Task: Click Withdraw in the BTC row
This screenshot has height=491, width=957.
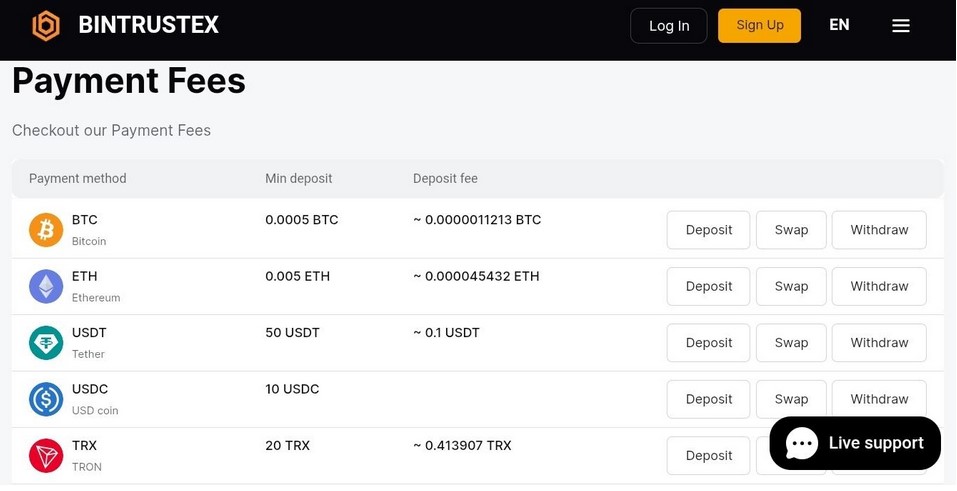Action: 879,230
